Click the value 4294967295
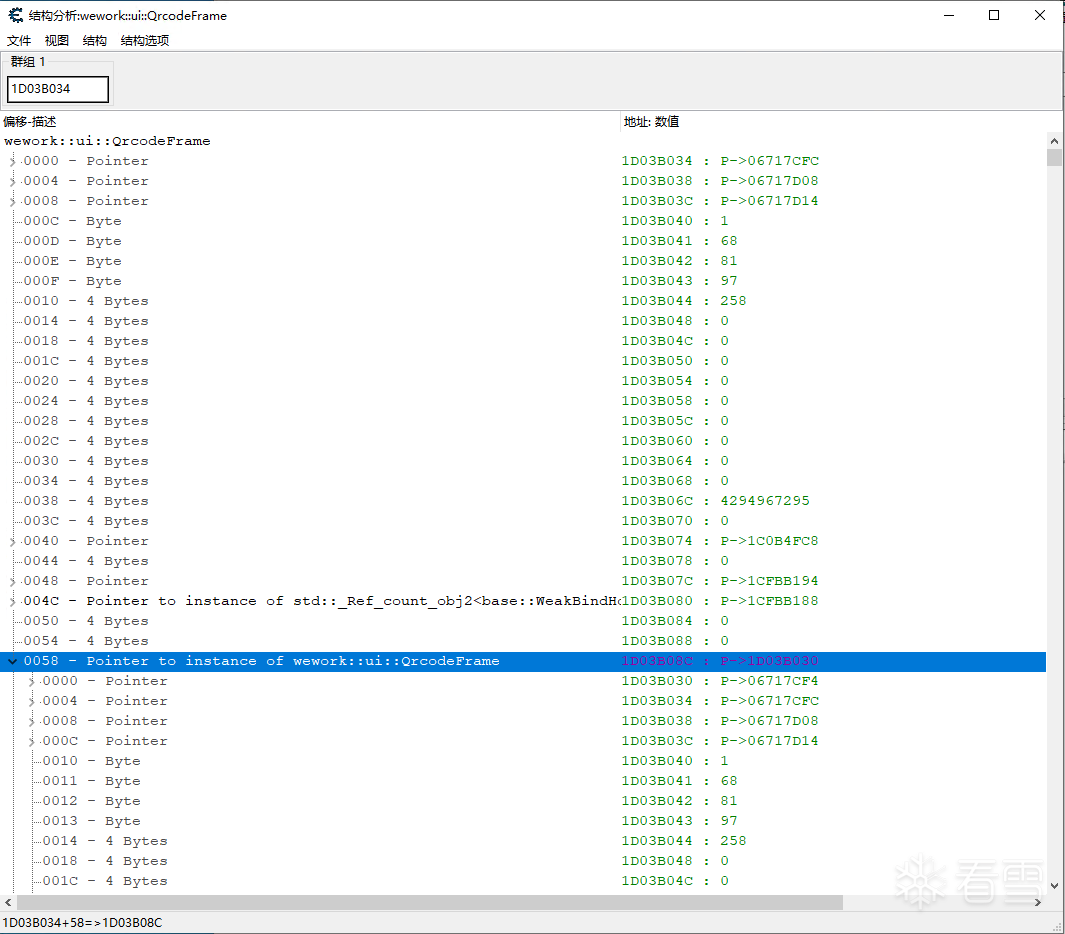Screen dimensions: 1065x934 (x=765, y=501)
